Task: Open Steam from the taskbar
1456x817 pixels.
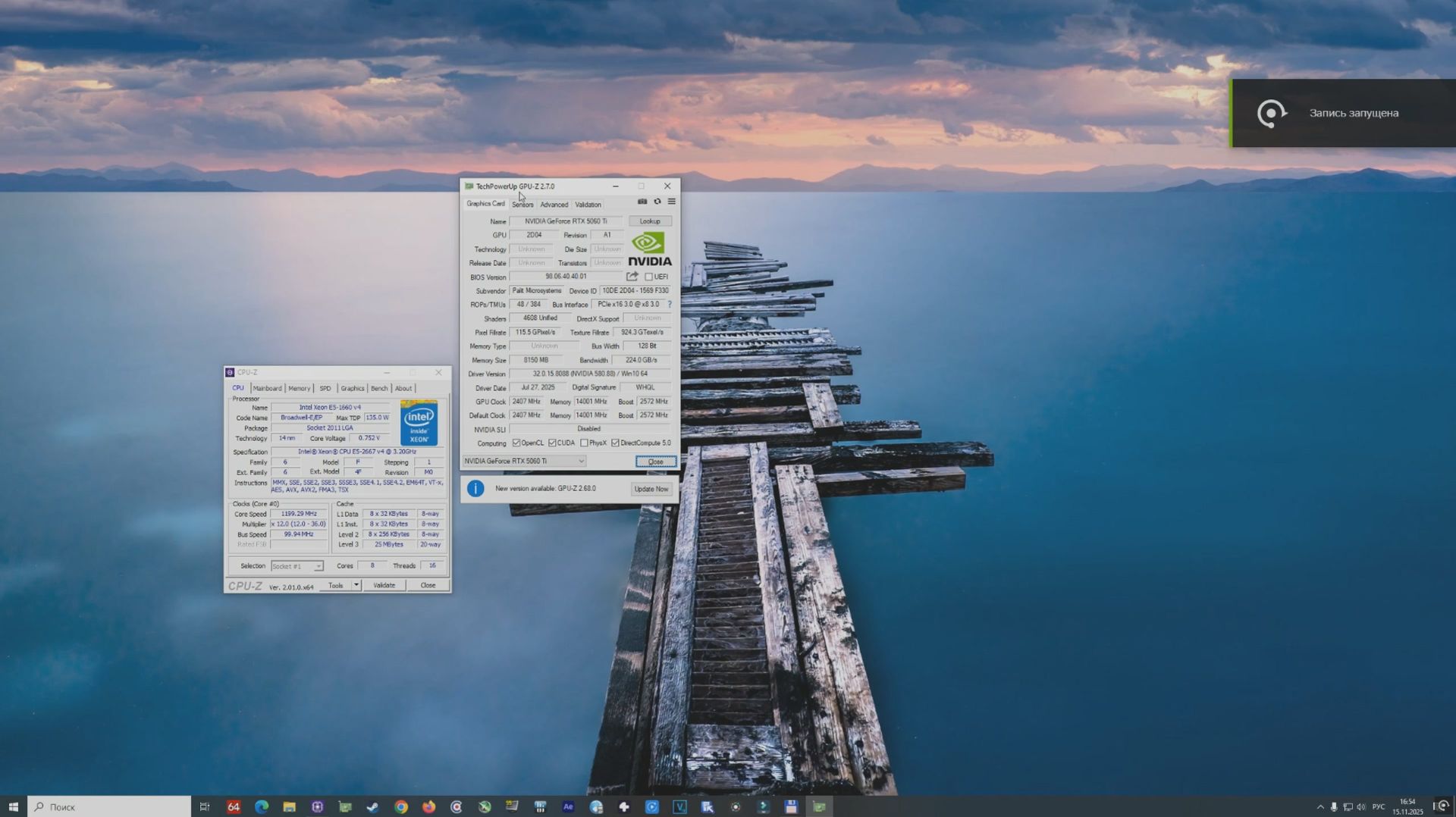Action: [372, 806]
